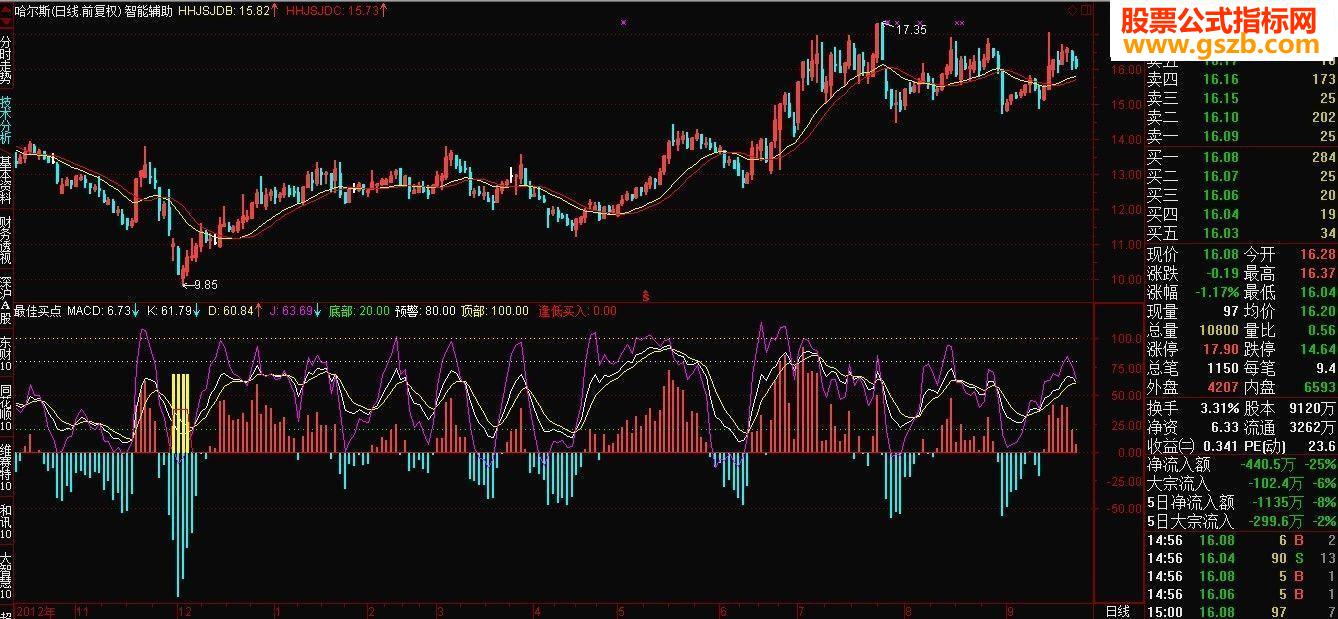Click the 净流入额 -440.5万 row
Viewport: 1338px width, 619px height.
[1241, 465]
